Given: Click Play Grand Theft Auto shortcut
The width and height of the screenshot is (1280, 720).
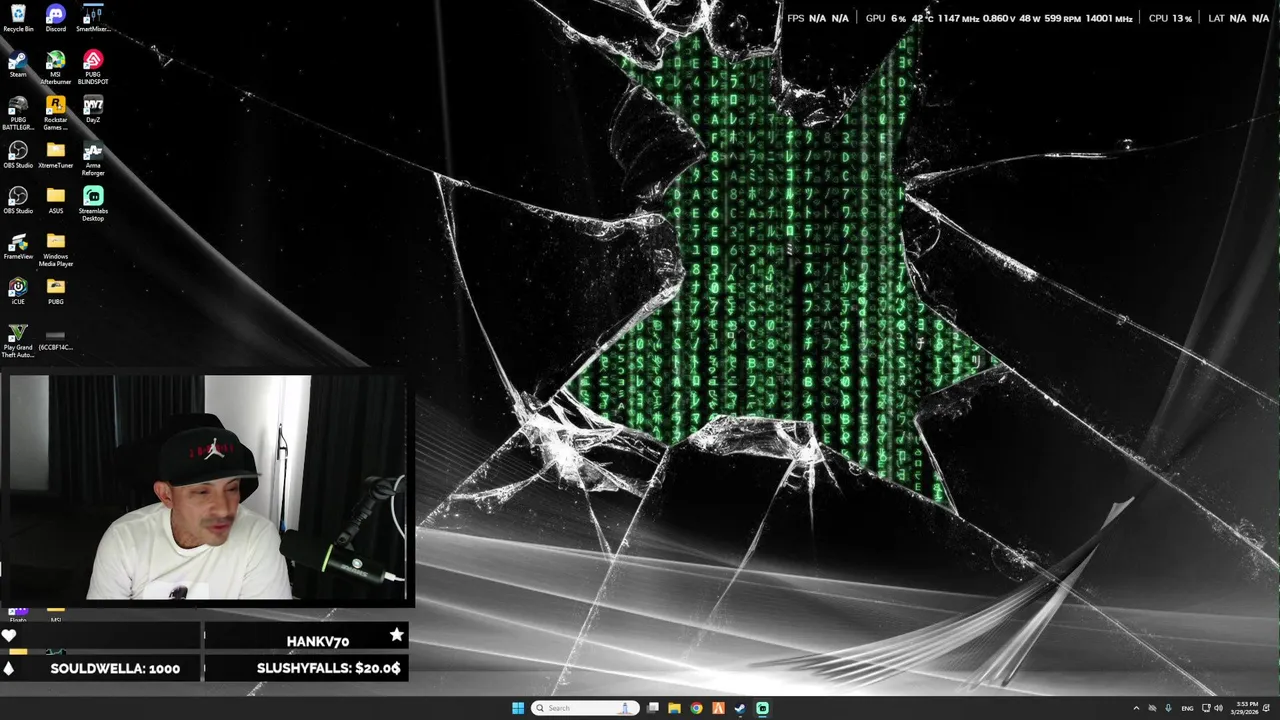Looking at the screenshot, I should click(x=18, y=341).
